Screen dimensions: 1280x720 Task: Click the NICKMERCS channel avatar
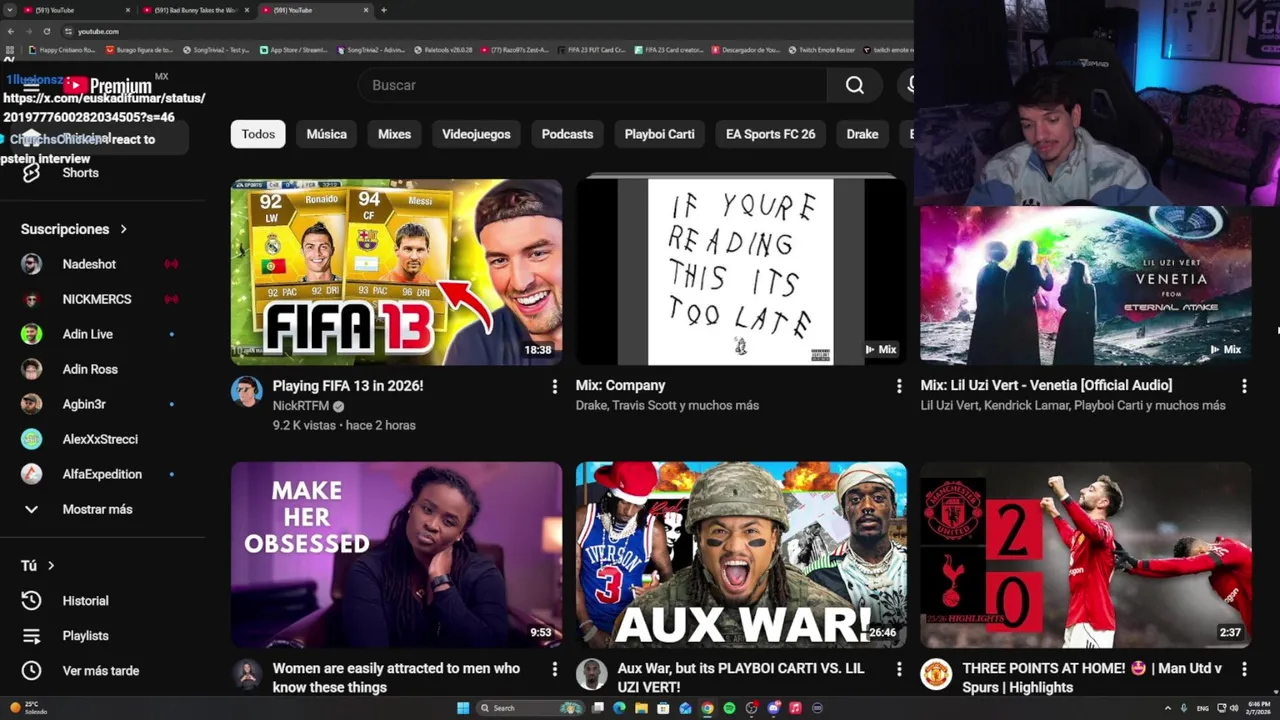[x=32, y=299]
